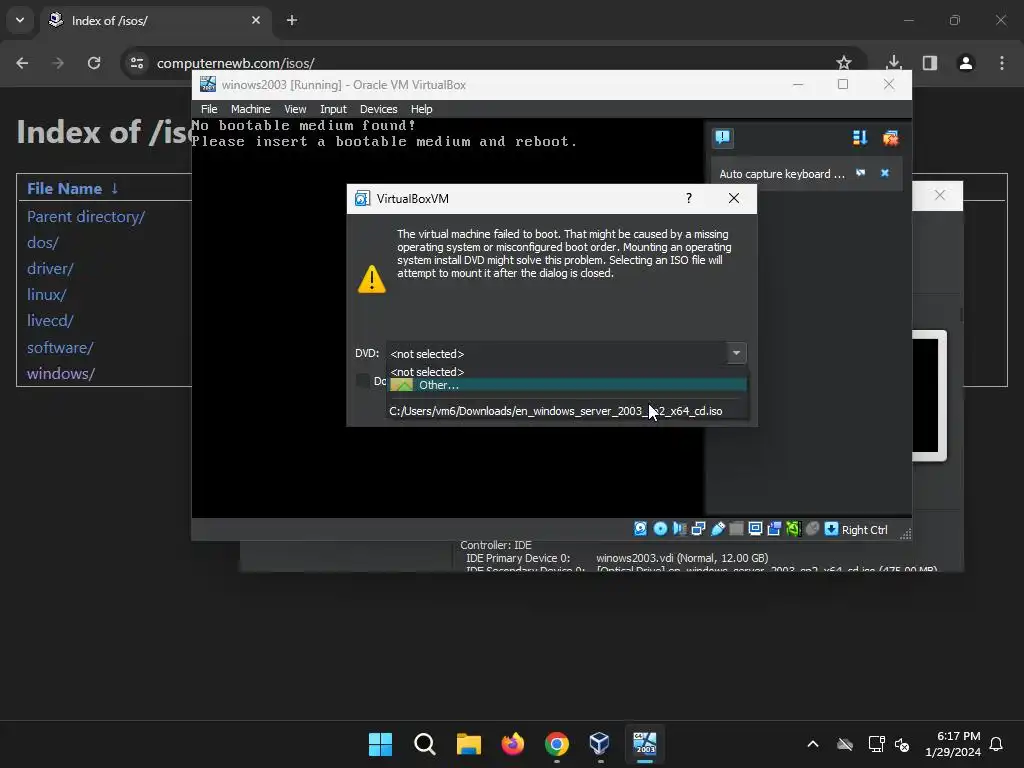Screen dimensions: 1024x768
Task: Open the software/ directory link
Action: pos(60,347)
